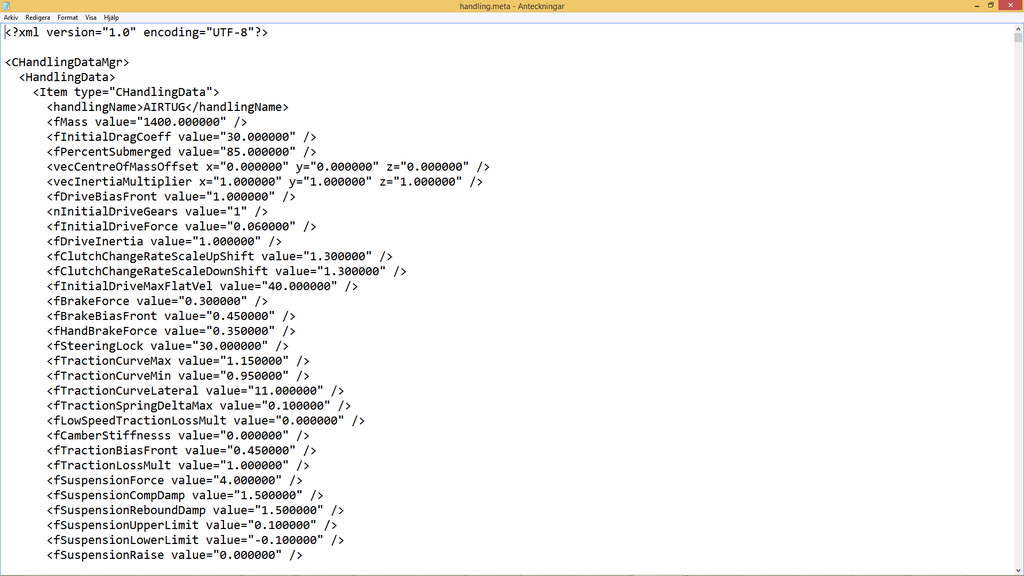Click the fCamberStiffnesss line
This screenshot has height=576, width=1024.
[x=178, y=436]
